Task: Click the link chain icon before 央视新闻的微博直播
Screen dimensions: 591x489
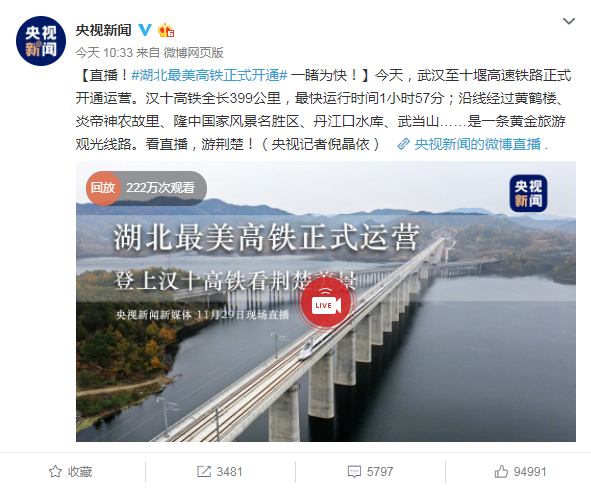Action: pos(404,144)
